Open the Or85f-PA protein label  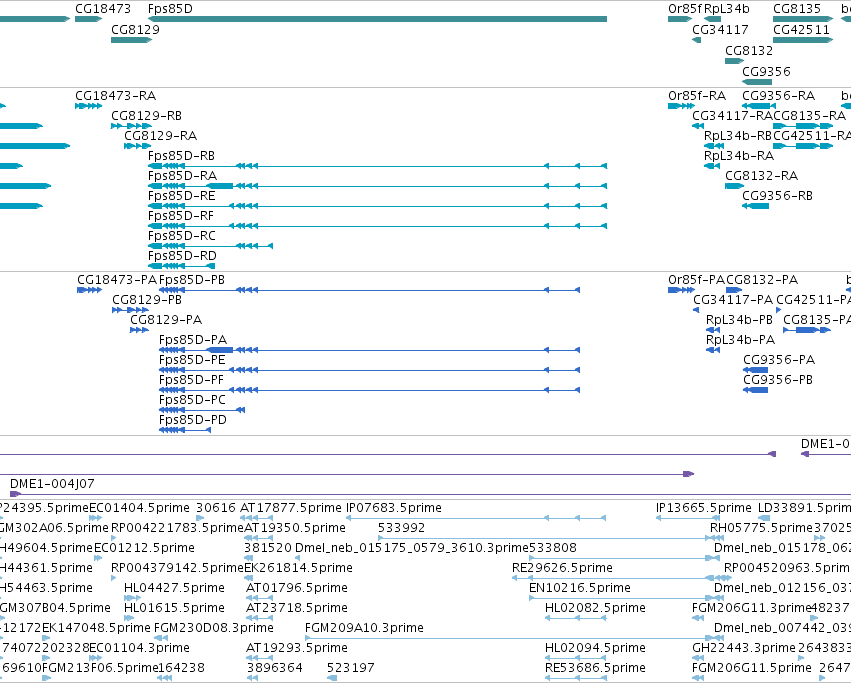[x=696, y=280]
